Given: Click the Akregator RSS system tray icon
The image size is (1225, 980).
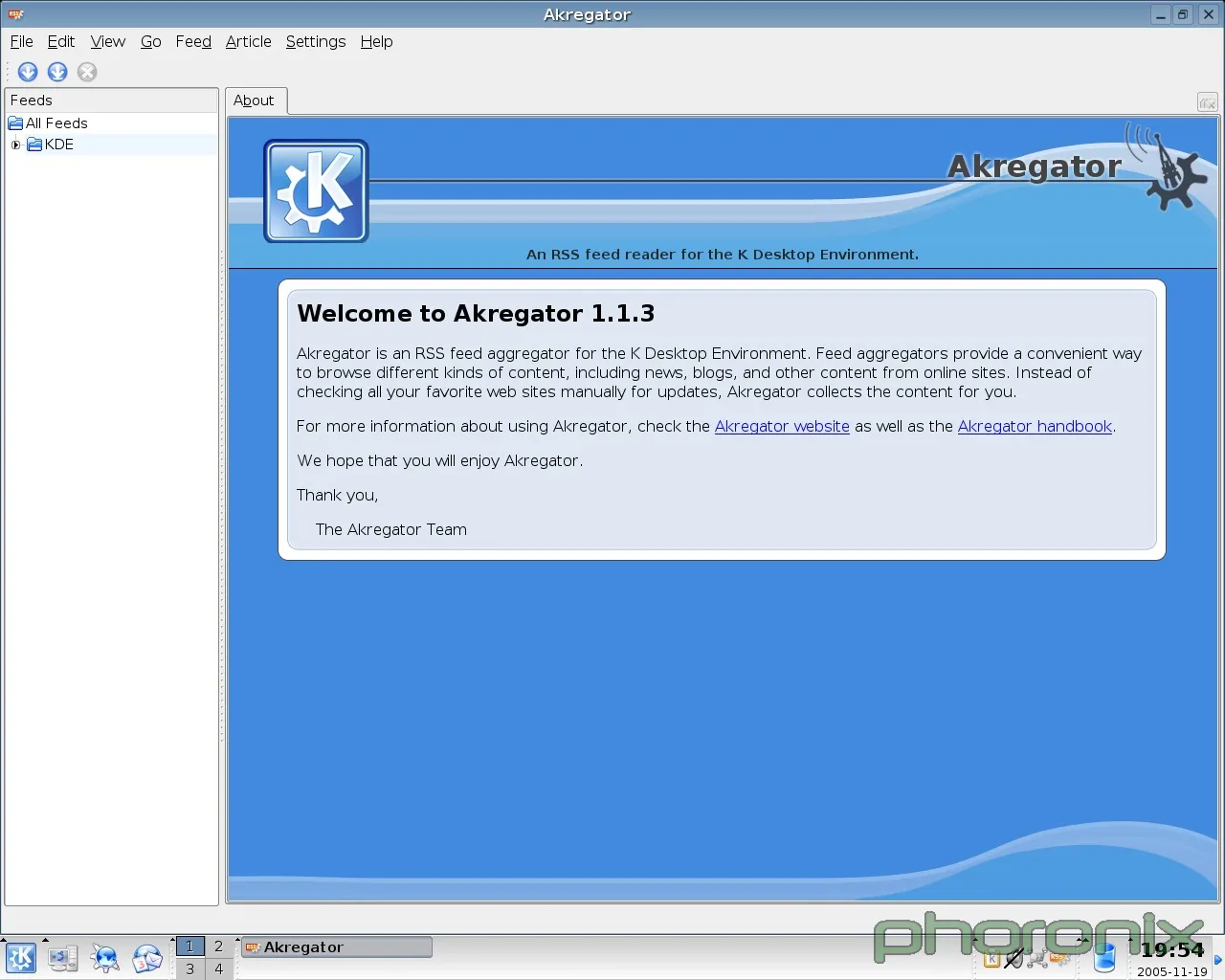Looking at the screenshot, I should pyautogui.click(x=1058, y=958).
